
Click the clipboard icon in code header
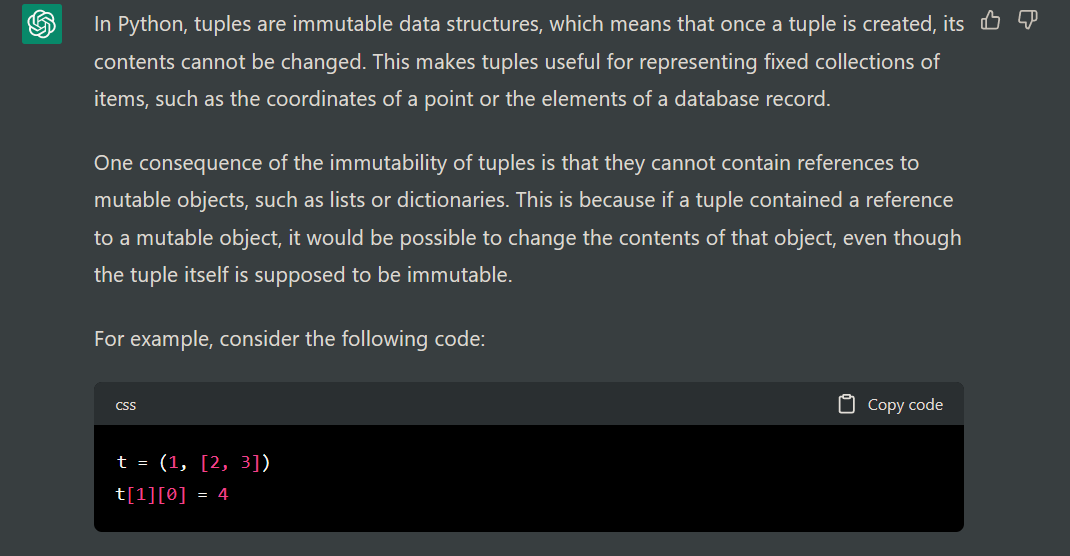point(847,404)
